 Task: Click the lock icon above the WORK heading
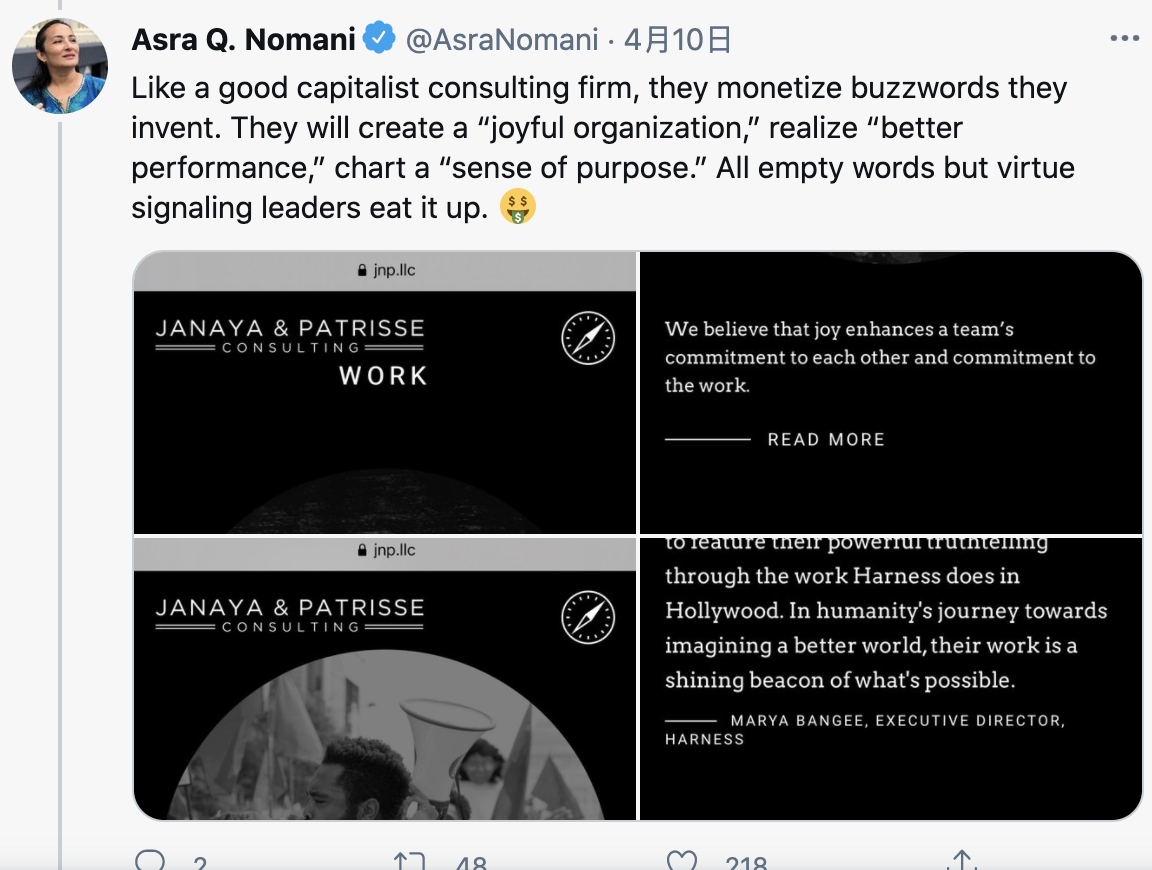362,271
